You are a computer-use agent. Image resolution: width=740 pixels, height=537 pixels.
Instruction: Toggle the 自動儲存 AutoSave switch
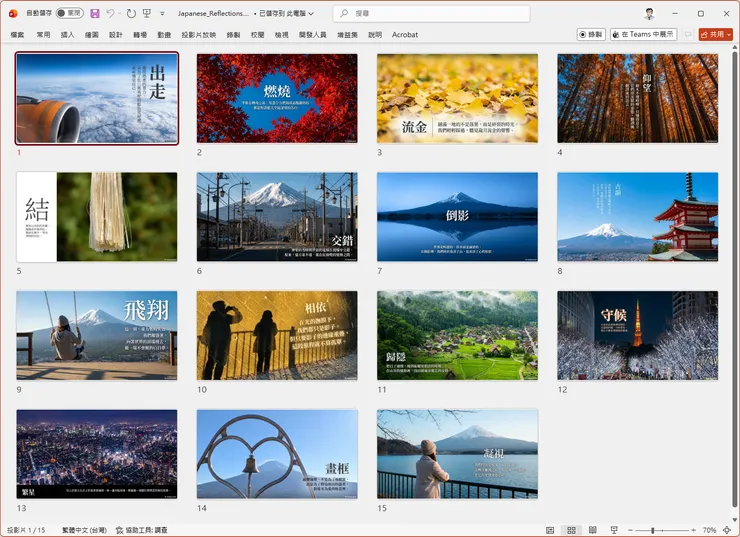69,14
